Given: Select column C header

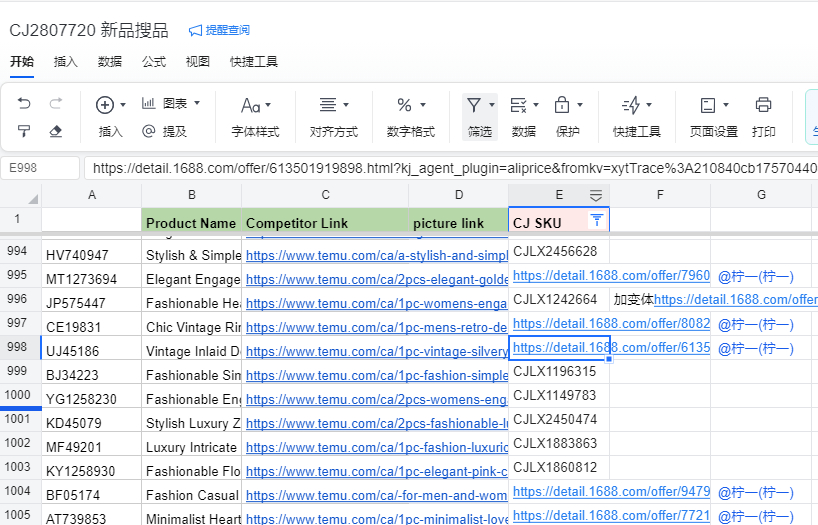Looking at the screenshot, I should (x=325, y=195).
